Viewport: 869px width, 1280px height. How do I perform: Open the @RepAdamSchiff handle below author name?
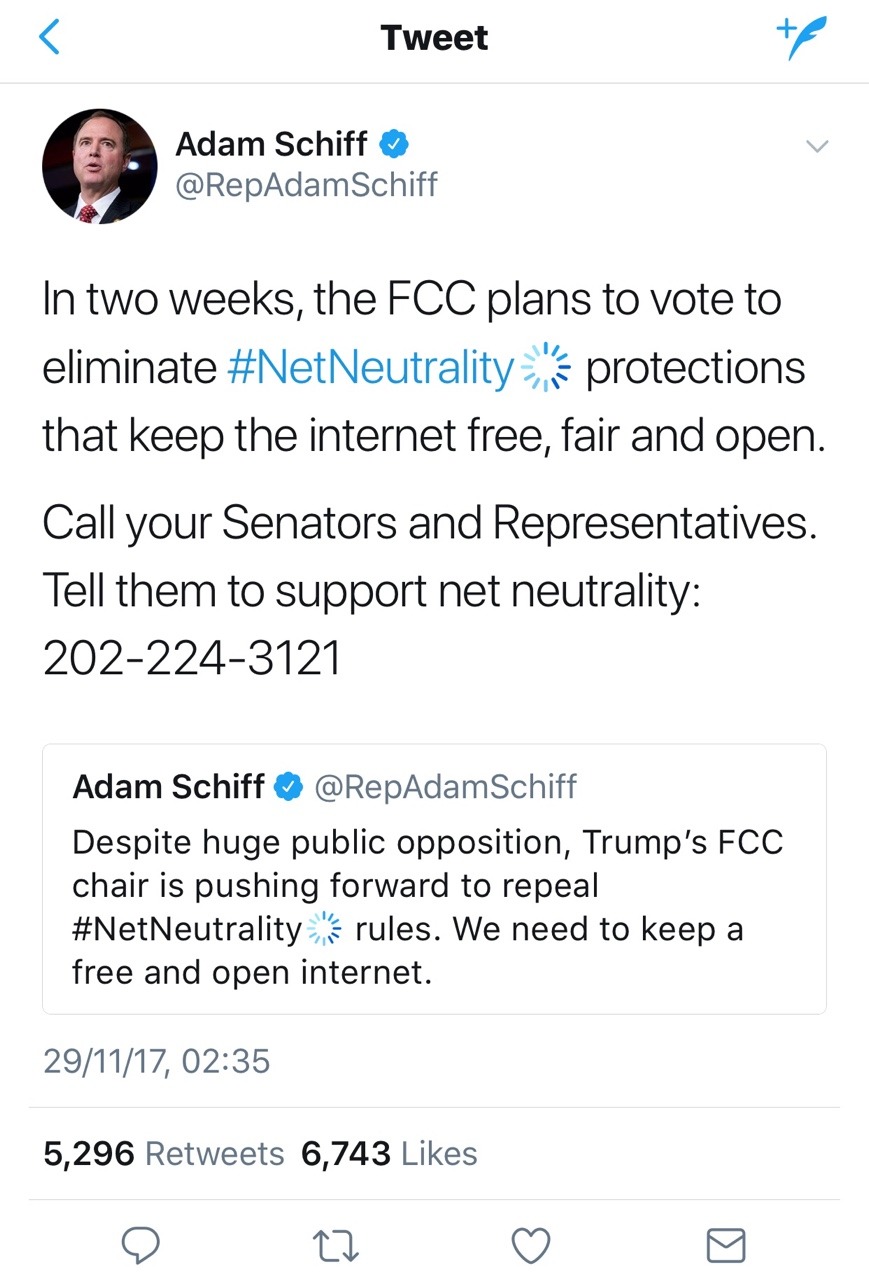click(x=306, y=185)
